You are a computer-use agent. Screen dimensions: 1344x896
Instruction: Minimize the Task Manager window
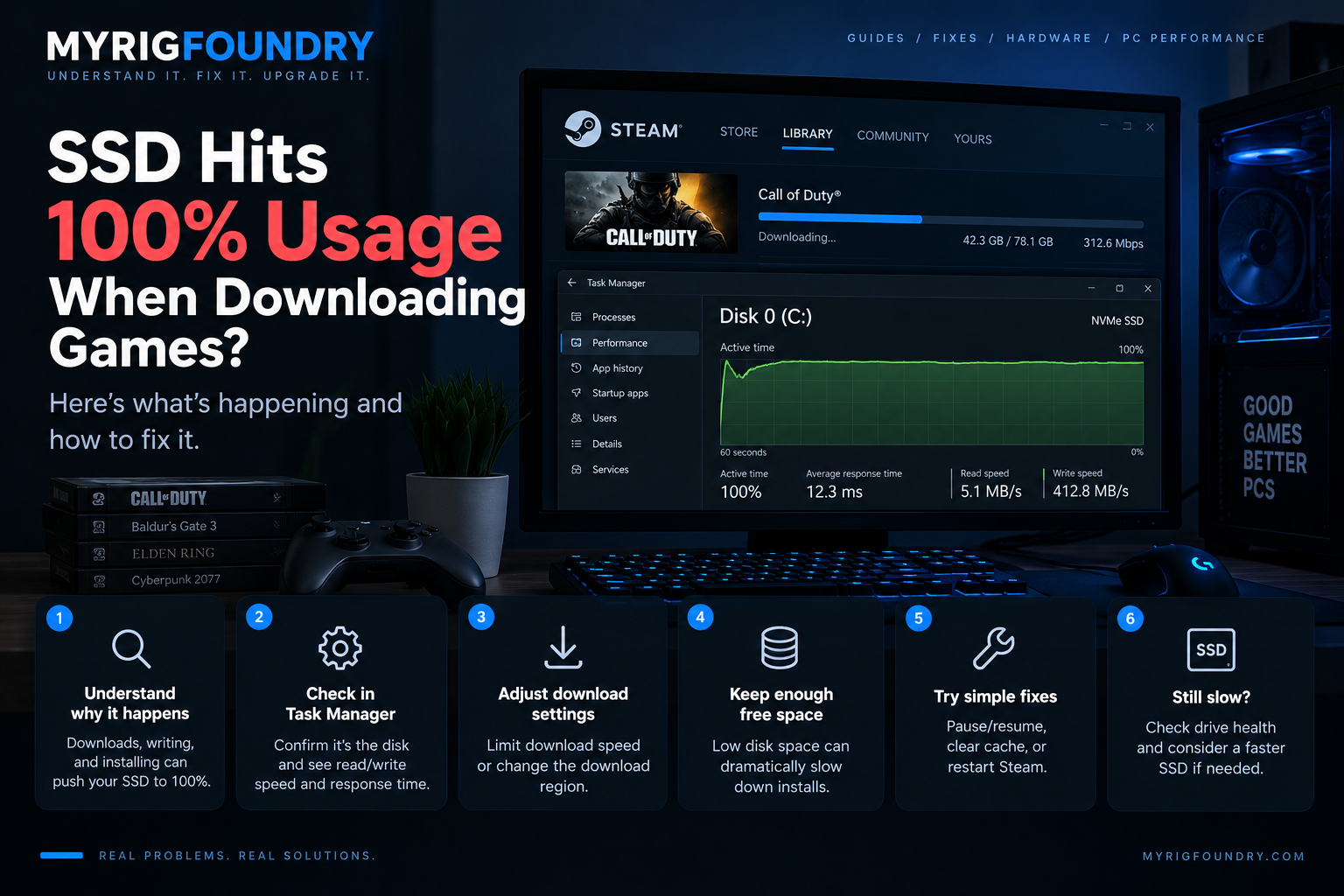[1091, 288]
